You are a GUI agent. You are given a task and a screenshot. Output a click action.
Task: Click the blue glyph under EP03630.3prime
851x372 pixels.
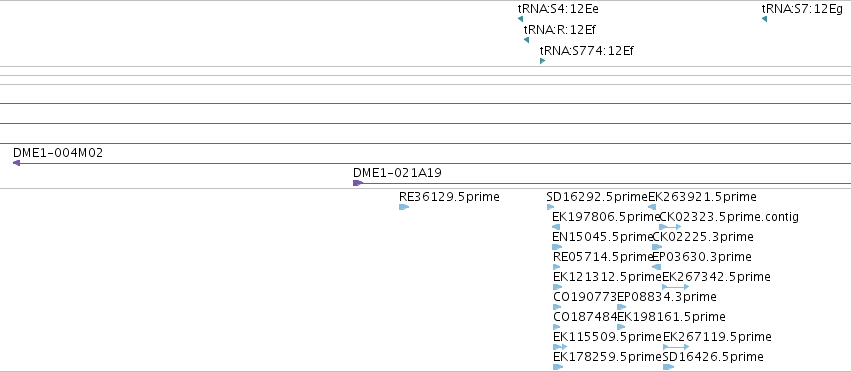tap(656, 267)
